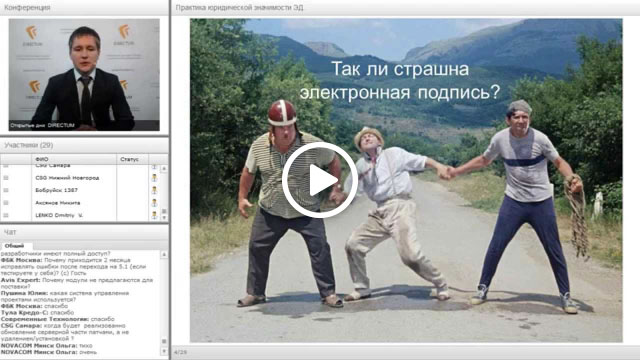Click the user icon beside Бобруйск 1387
The height and width of the screenshot is (360, 640).
[x=154, y=190]
